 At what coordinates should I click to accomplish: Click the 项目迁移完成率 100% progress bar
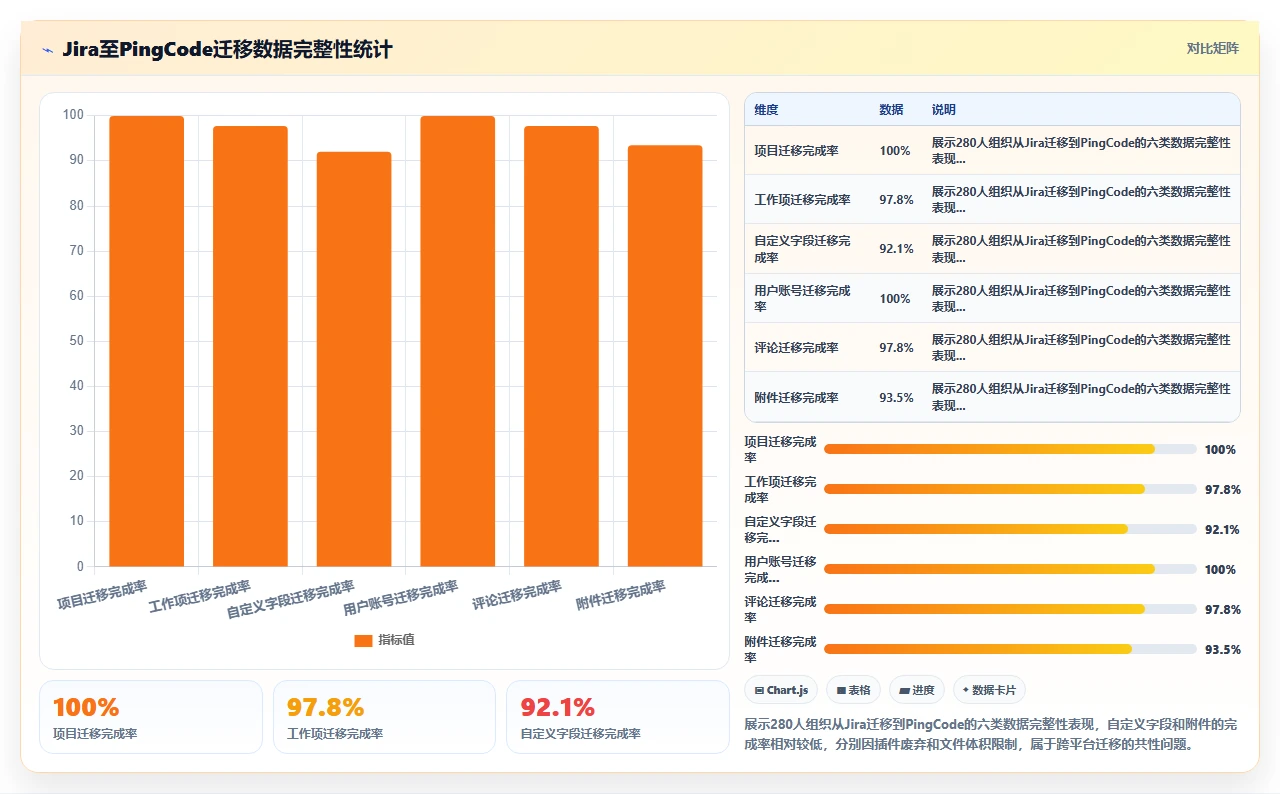point(1010,450)
